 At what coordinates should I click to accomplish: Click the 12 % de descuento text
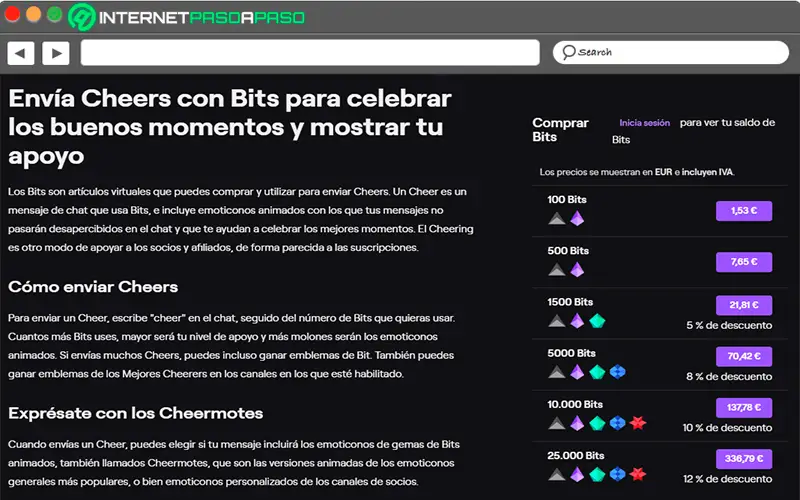[x=728, y=479]
